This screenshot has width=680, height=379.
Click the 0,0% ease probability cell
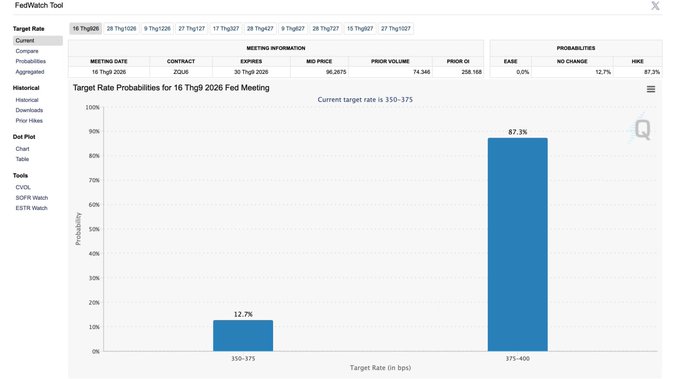pyautogui.click(x=511, y=72)
